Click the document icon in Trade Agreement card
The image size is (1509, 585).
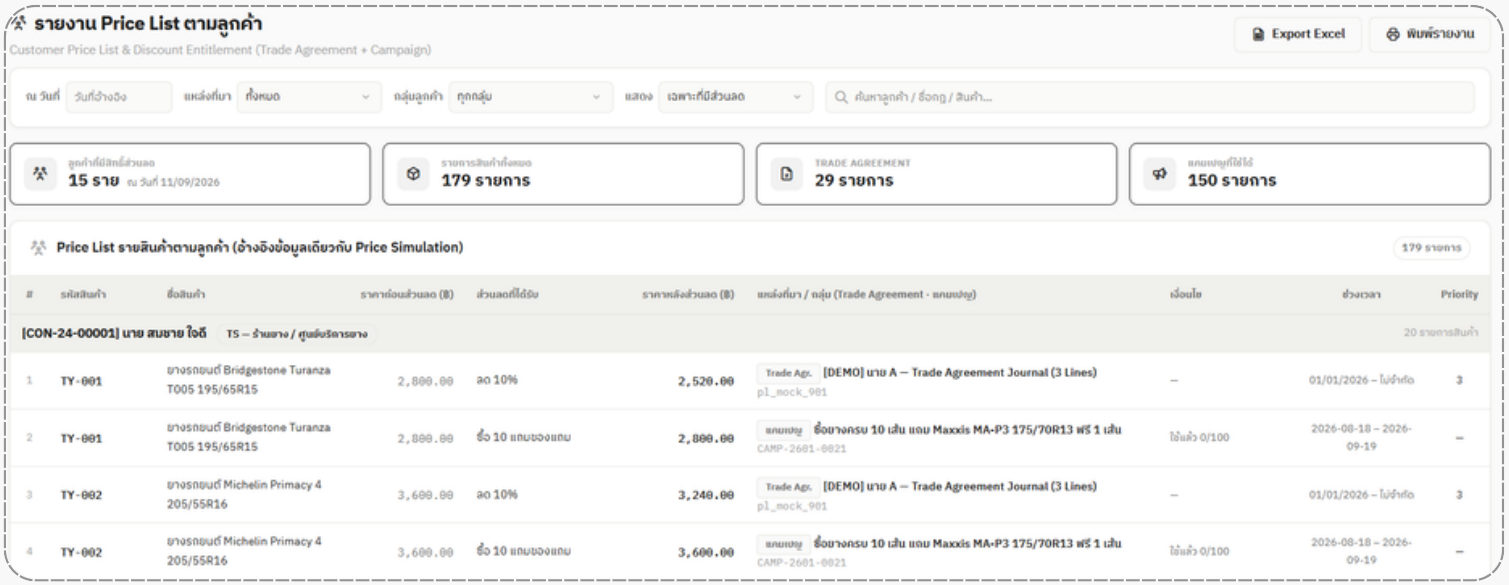click(x=787, y=174)
